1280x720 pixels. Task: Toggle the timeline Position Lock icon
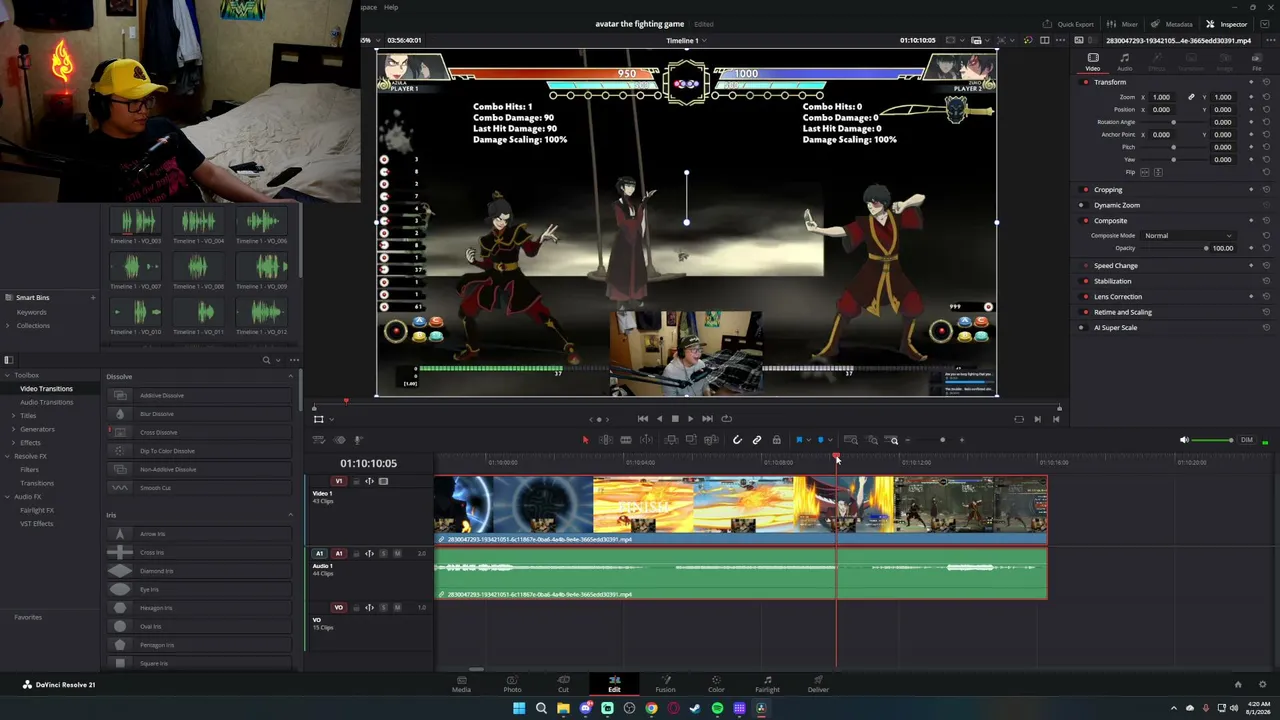pos(776,440)
